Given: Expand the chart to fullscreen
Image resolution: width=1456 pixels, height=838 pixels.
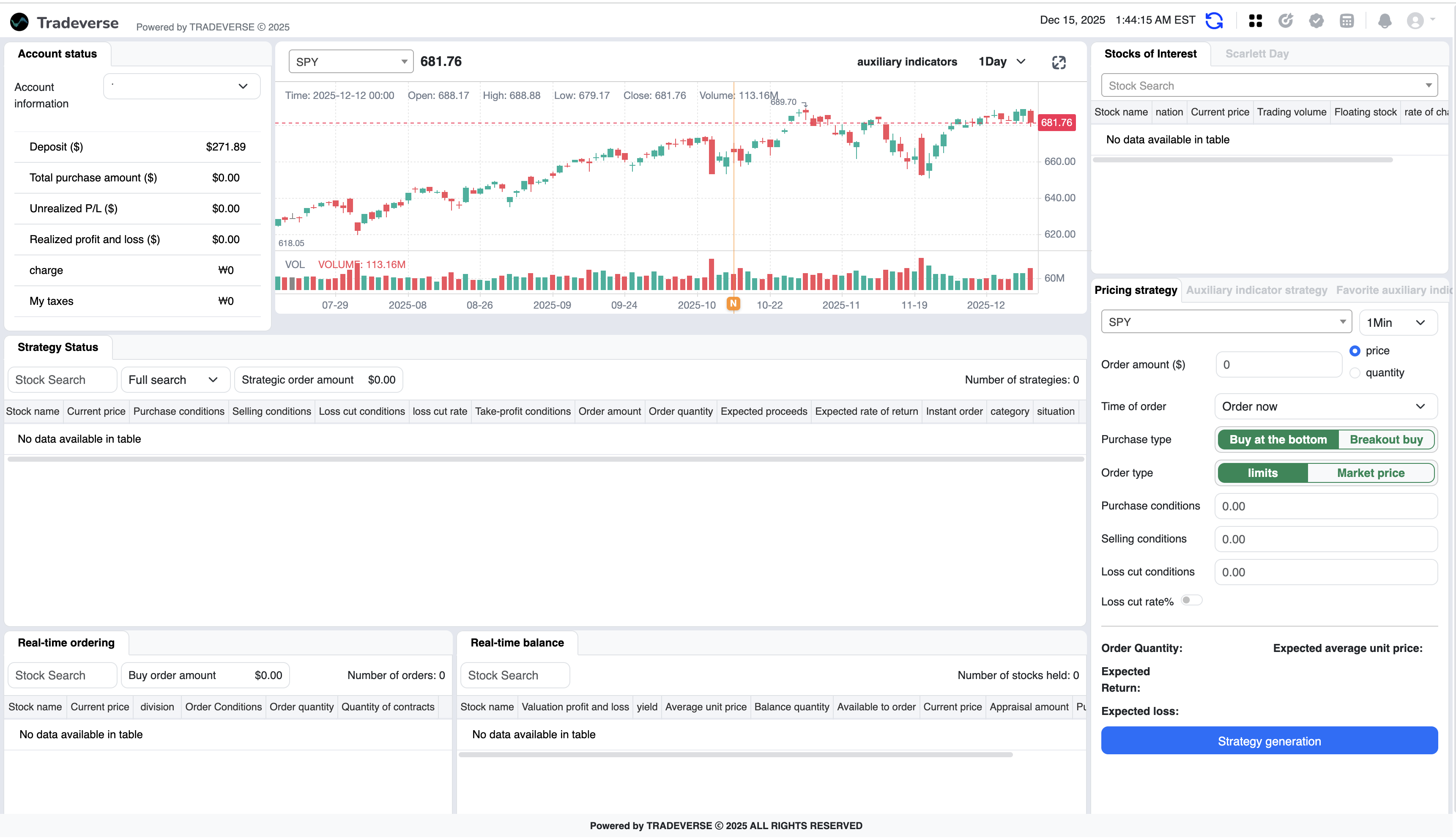Looking at the screenshot, I should [1059, 62].
